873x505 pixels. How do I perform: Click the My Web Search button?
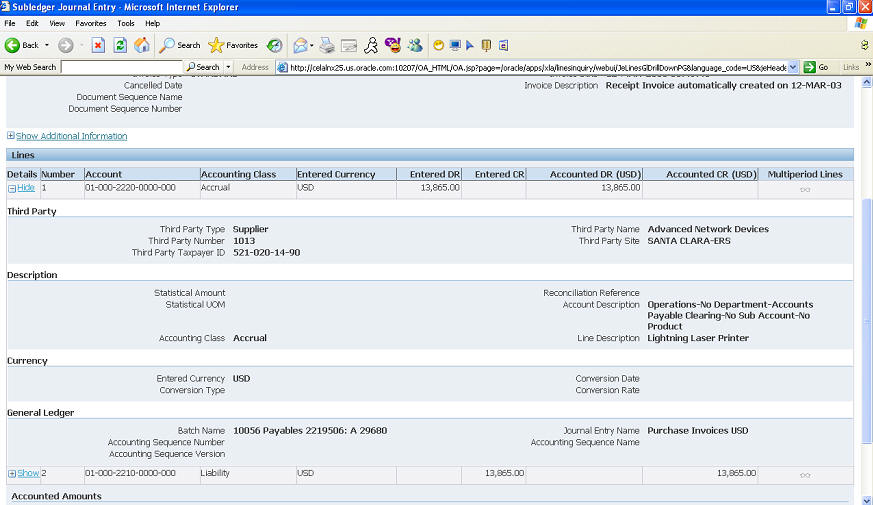click(201, 67)
